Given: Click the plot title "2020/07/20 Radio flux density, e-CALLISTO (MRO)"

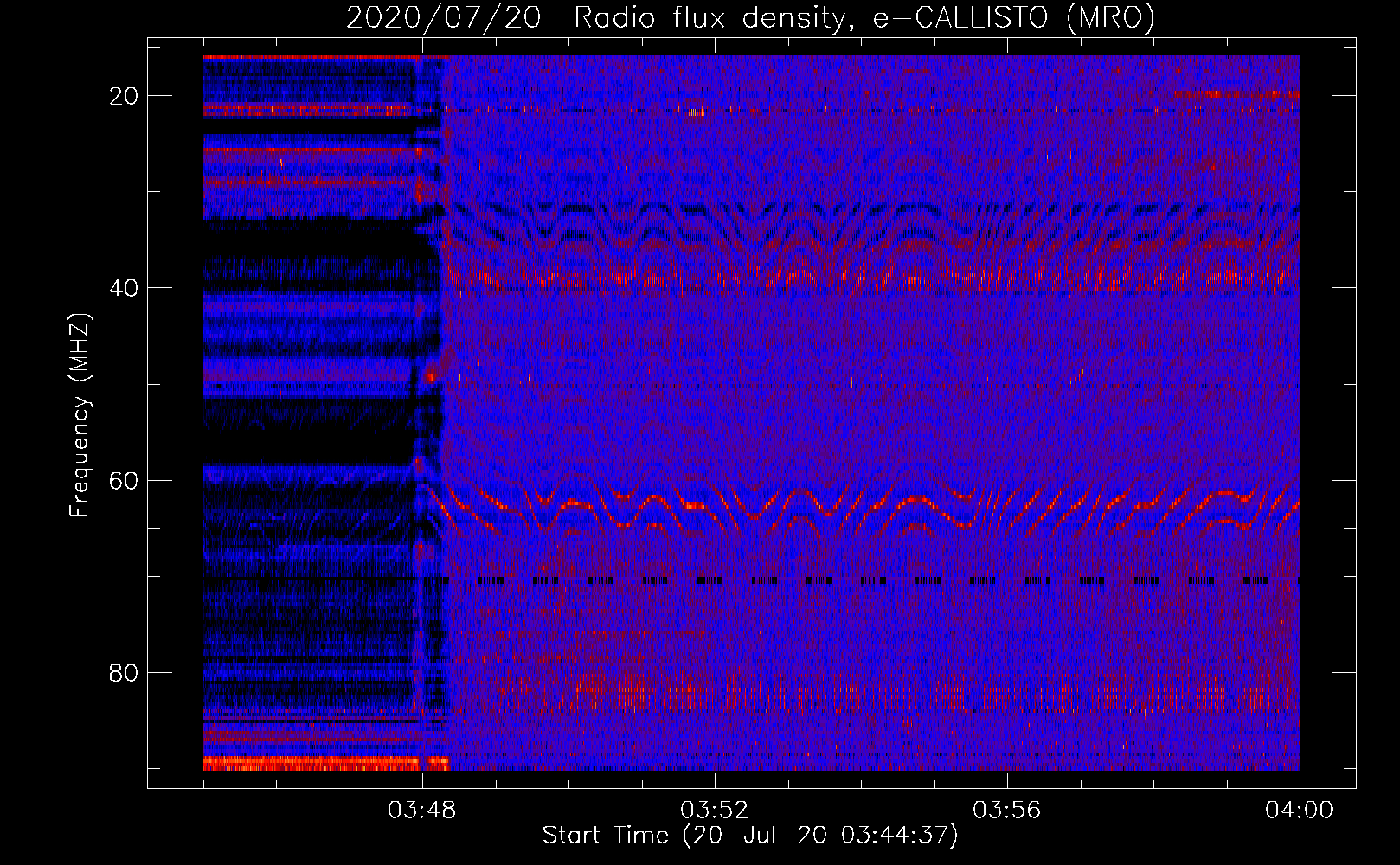Looking at the screenshot, I should pyautogui.click(x=750, y=17).
